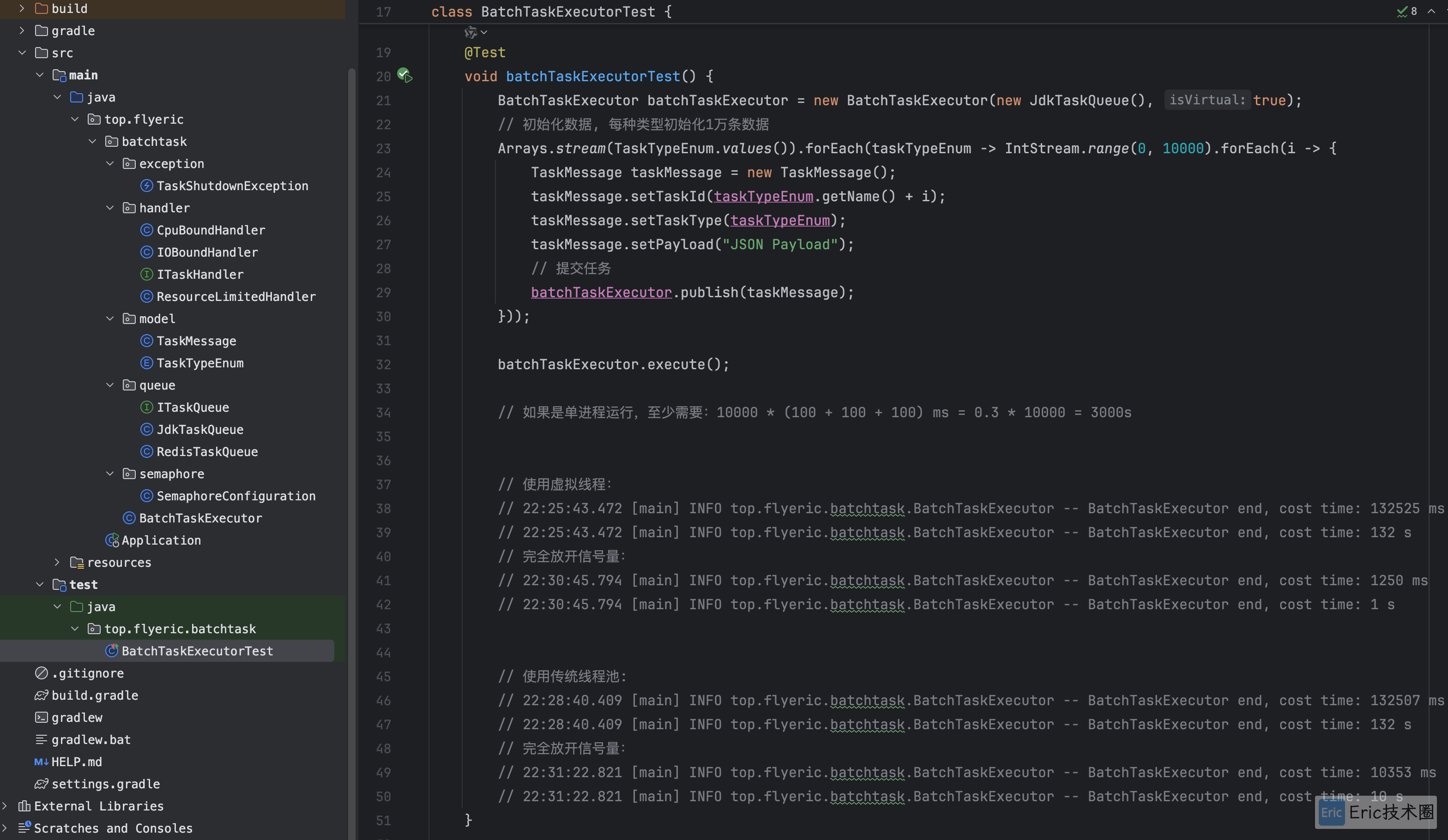
Task: Collapse the java folder under main
Action: point(57,97)
